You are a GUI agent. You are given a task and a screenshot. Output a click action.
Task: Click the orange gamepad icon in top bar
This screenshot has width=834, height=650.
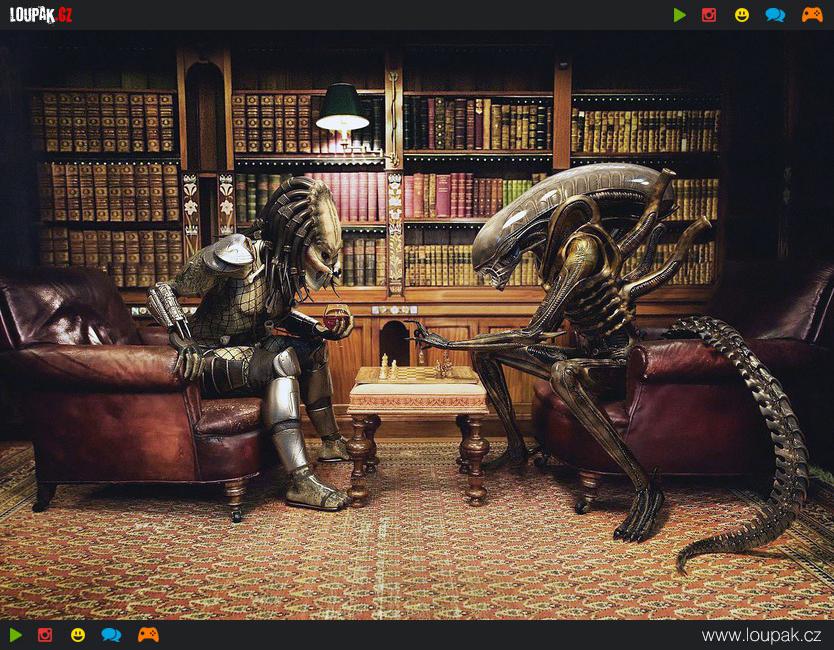point(812,15)
